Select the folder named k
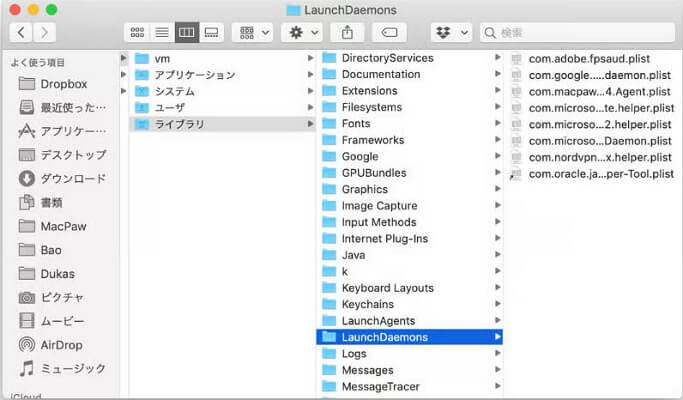The height and width of the screenshot is (400, 683). pyautogui.click(x=409, y=271)
